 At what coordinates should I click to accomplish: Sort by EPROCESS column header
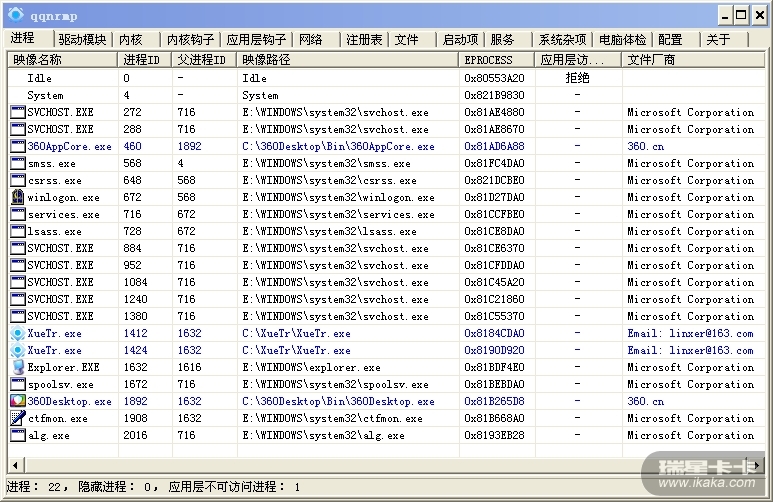[496, 60]
